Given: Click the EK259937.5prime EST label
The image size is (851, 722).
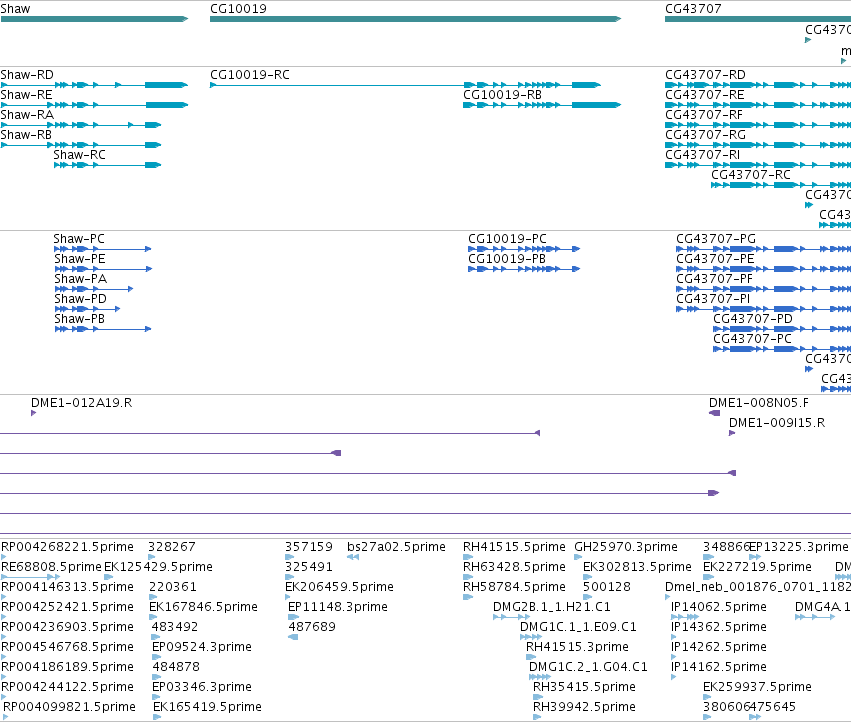Looking at the screenshot, I should coord(757,687).
